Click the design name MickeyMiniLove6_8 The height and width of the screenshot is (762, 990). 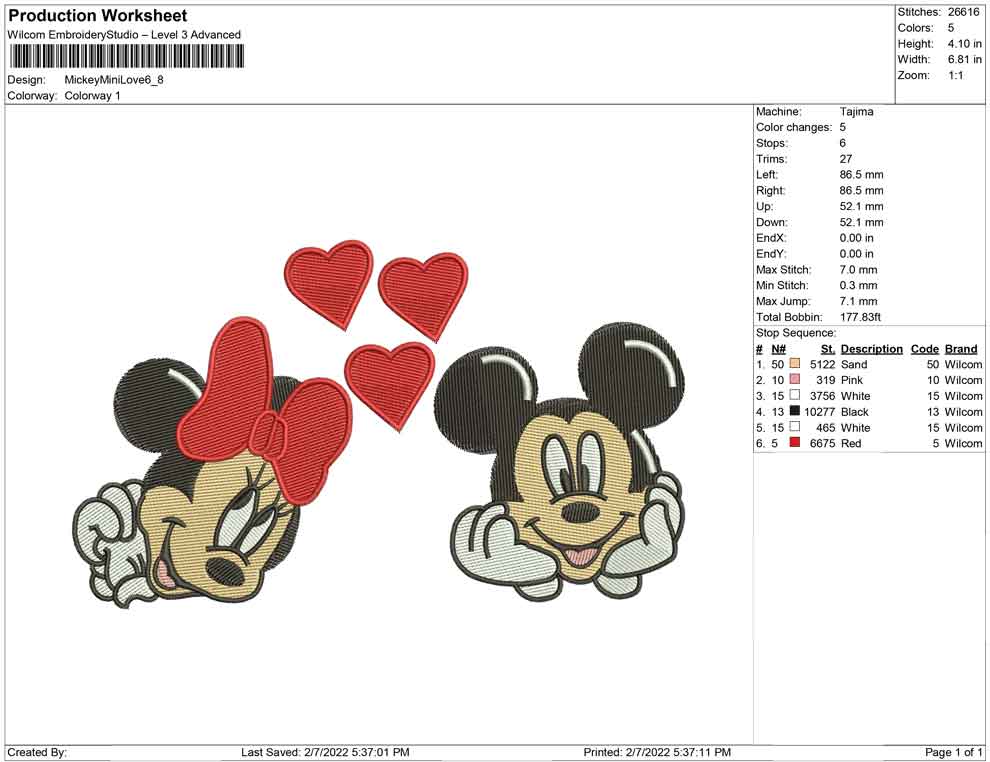[x=114, y=80]
